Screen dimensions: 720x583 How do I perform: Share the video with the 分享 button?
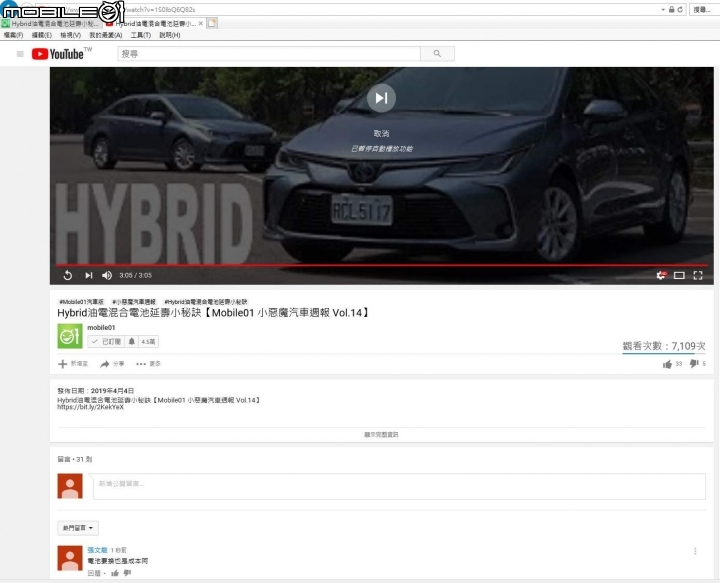pos(112,364)
